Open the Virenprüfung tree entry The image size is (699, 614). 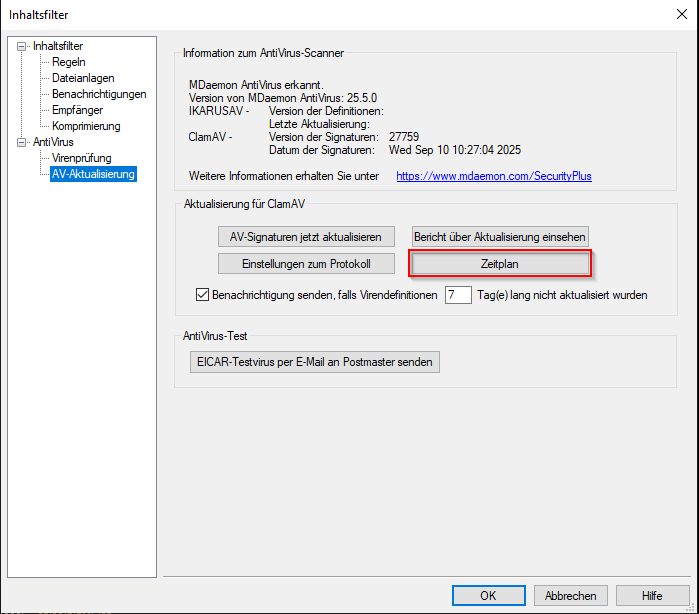point(82,158)
